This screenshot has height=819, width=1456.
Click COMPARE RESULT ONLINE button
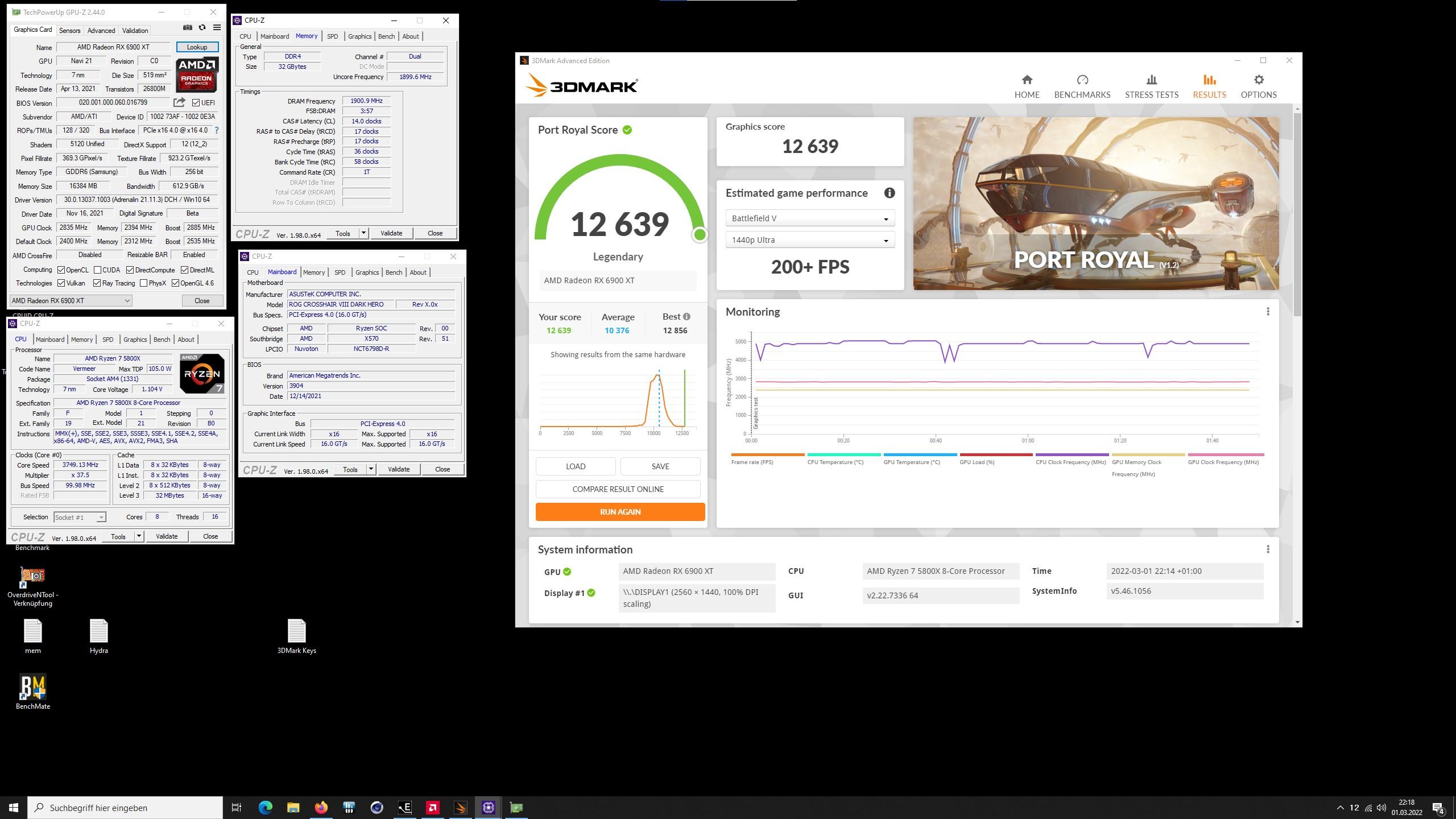(618, 489)
